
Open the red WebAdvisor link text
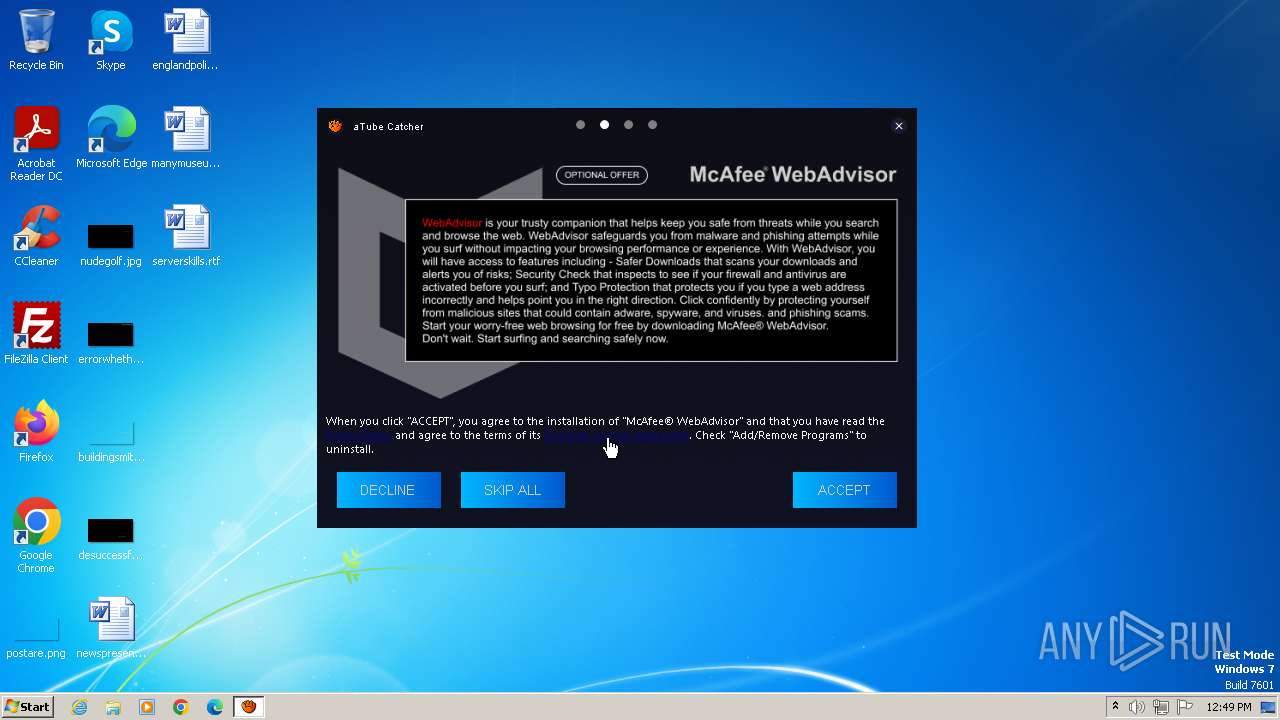(x=452, y=223)
